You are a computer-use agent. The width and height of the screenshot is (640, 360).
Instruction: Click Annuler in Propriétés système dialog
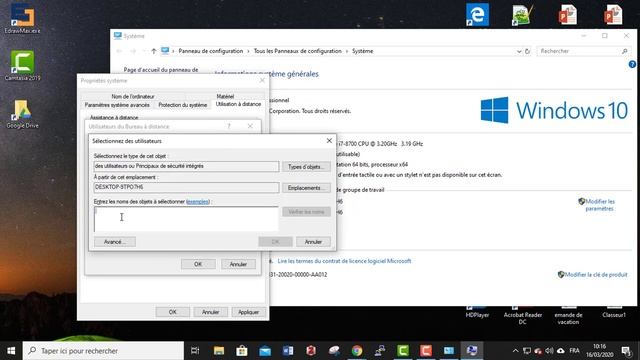(x=211, y=312)
